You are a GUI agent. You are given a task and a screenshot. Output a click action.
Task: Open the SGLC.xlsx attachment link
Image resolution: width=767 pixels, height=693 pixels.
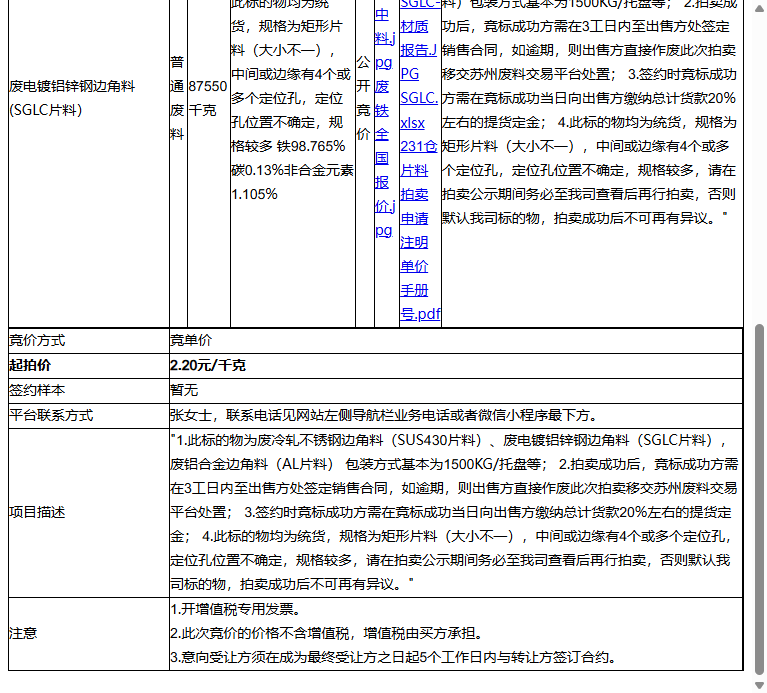click(419, 110)
